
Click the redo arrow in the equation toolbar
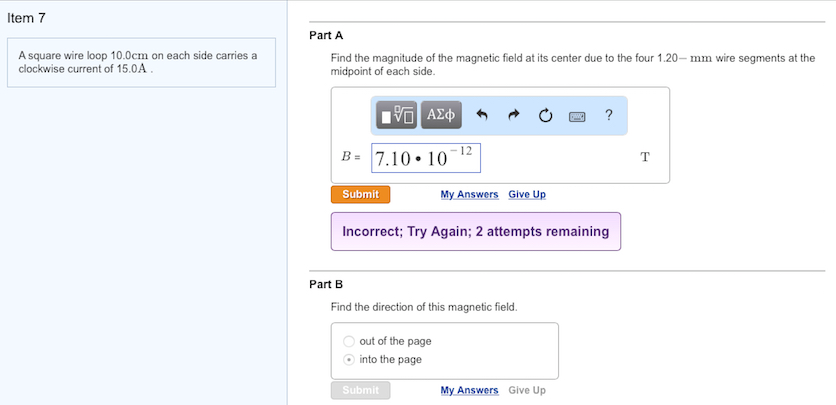coord(514,116)
